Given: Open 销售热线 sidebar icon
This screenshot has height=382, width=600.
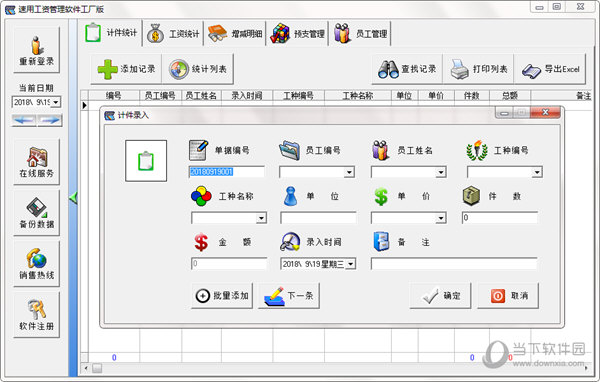Looking at the screenshot, I should (x=37, y=264).
